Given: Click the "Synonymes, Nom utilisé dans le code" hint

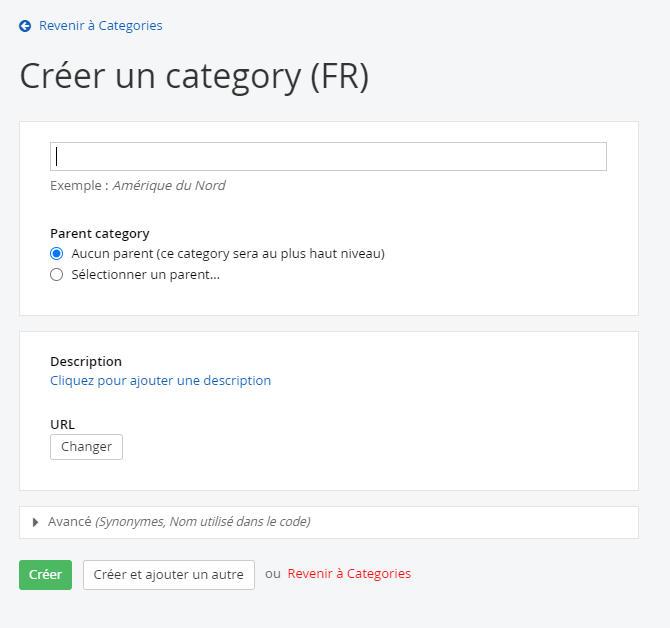Looking at the screenshot, I should [202, 522].
